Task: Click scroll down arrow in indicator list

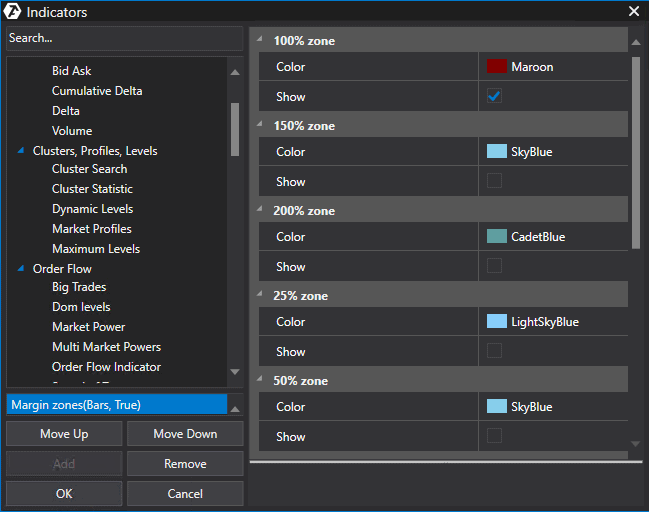Action: (x=235, y=372)
